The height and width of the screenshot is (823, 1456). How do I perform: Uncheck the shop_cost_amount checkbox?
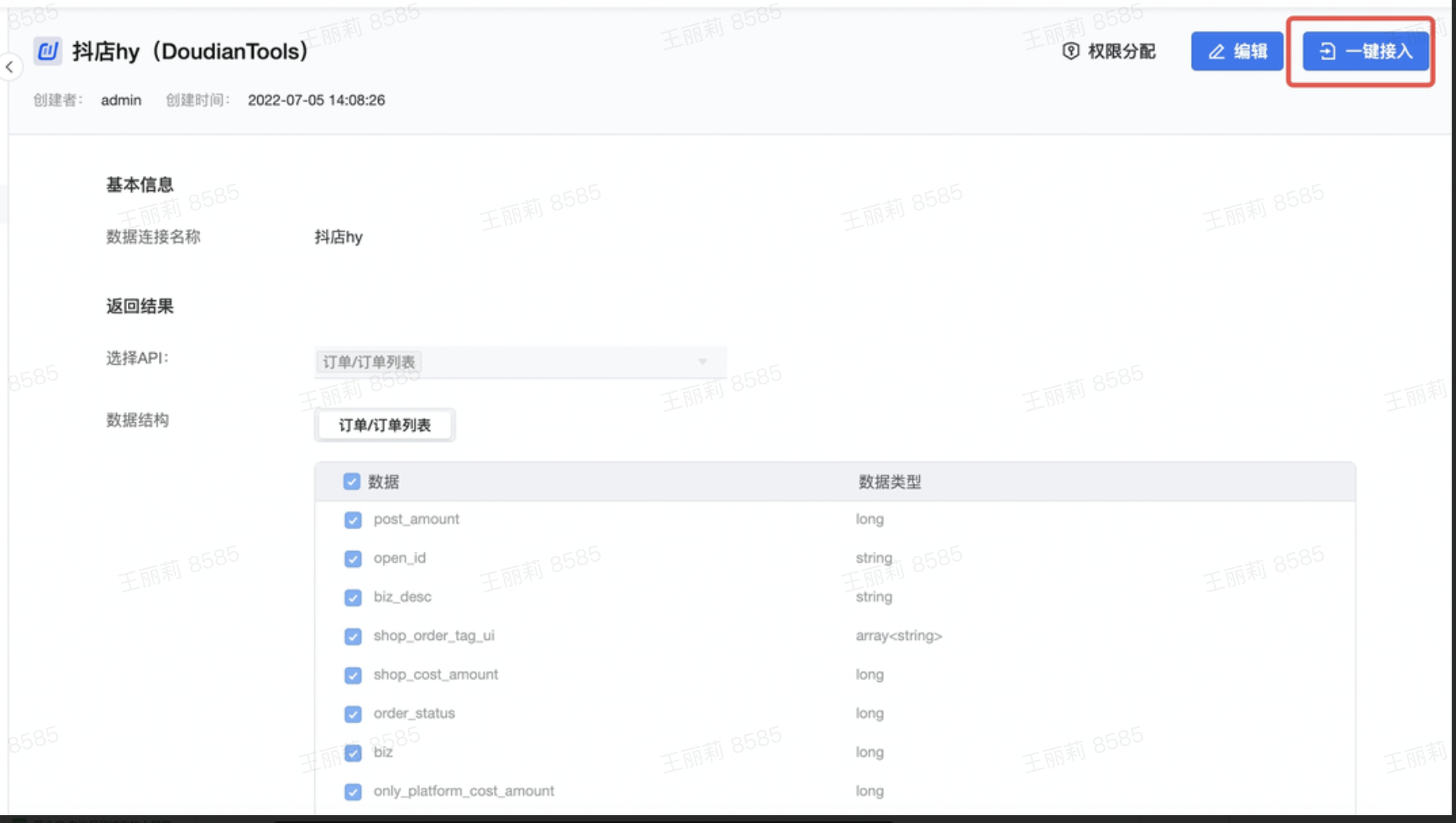coord(353,675)
